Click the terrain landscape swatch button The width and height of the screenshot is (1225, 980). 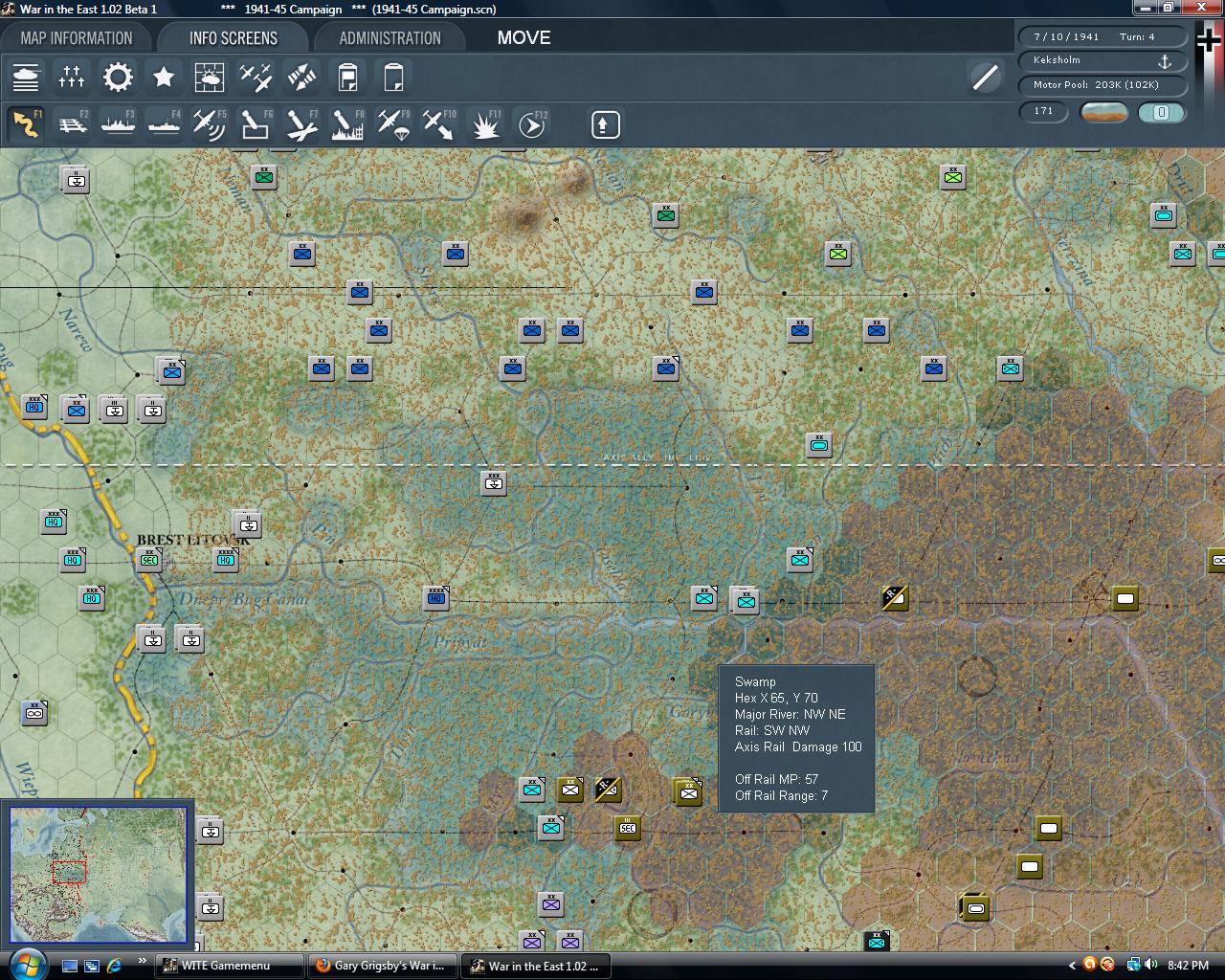[x=1103, y=112]
